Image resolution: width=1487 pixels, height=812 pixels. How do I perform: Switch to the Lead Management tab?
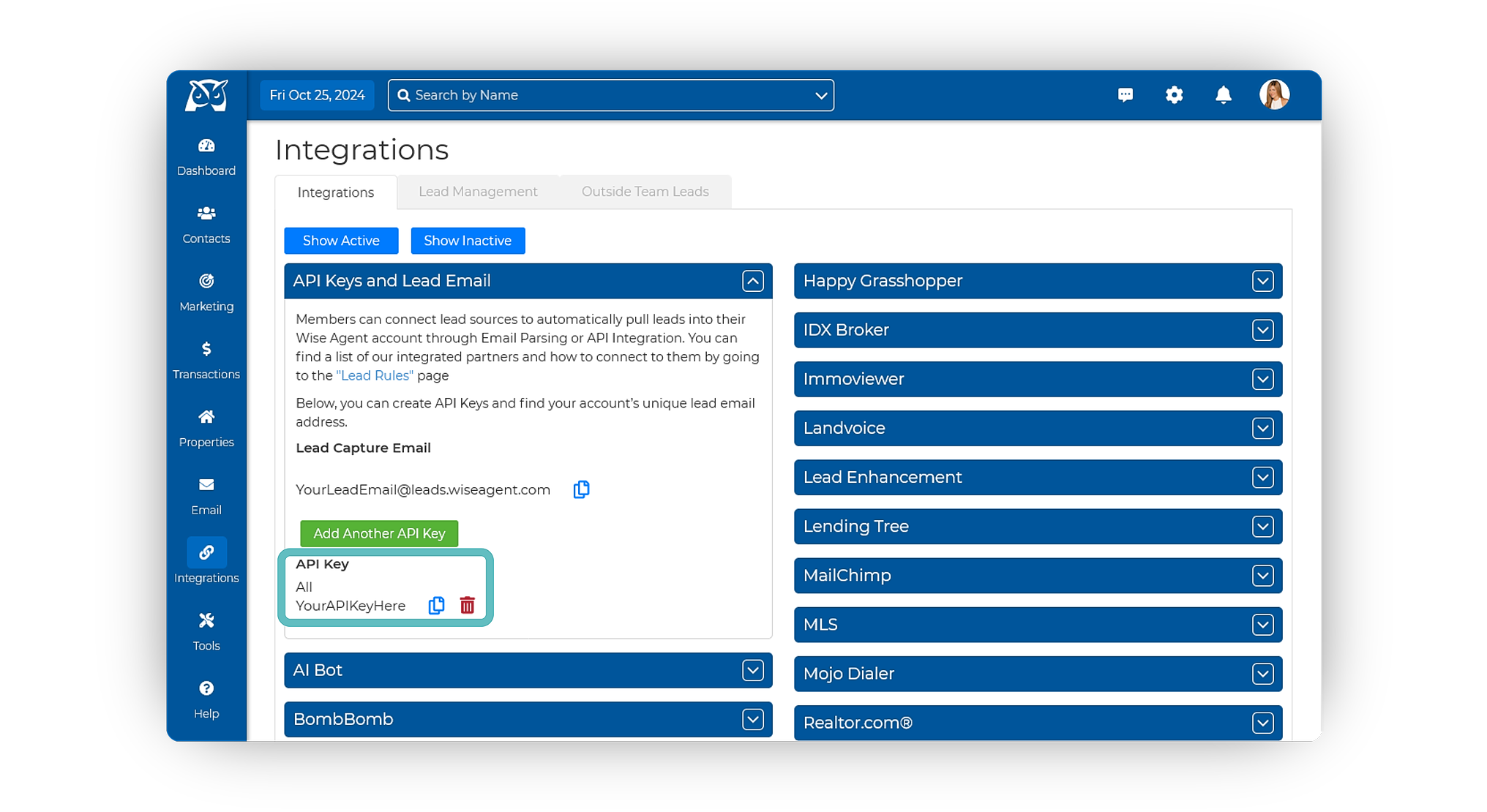(479, 192)
